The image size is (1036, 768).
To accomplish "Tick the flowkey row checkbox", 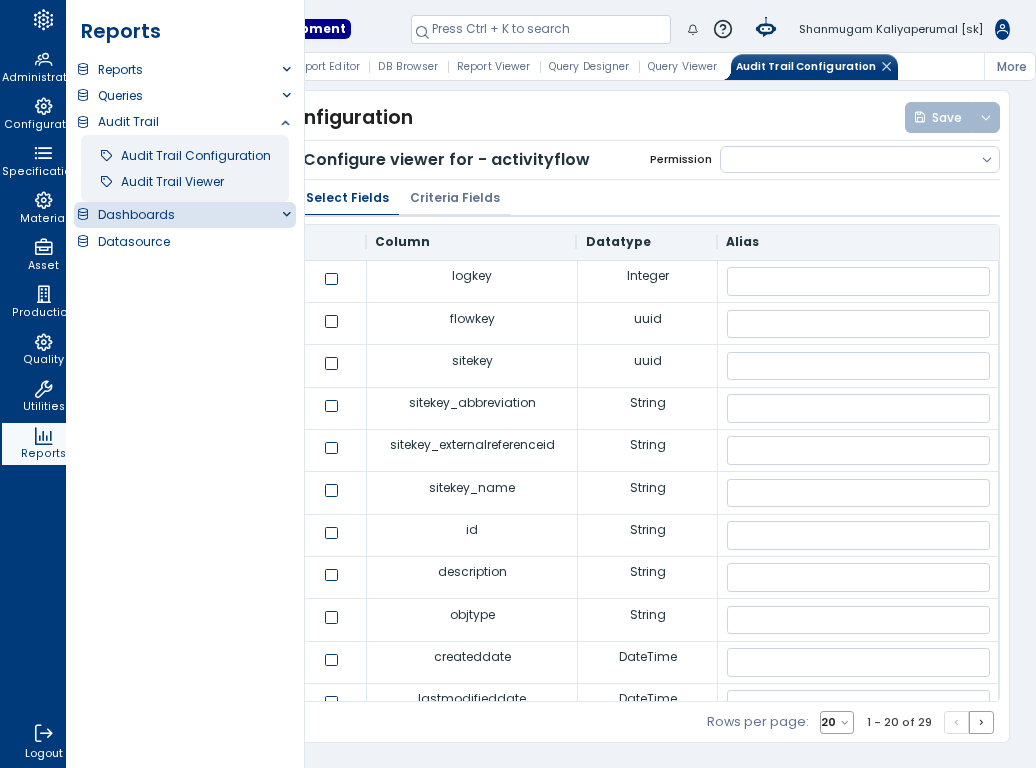I will [332, 321].
